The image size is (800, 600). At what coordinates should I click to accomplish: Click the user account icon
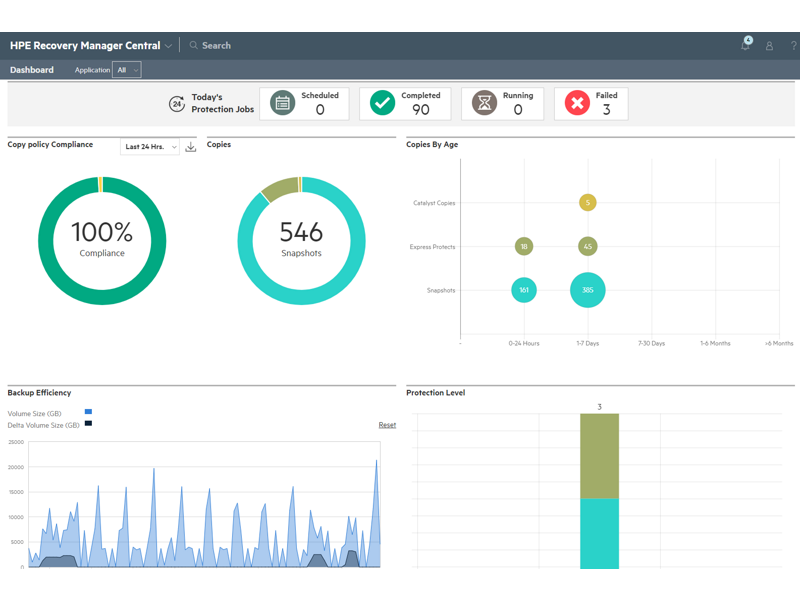click(x=769, y=46)
